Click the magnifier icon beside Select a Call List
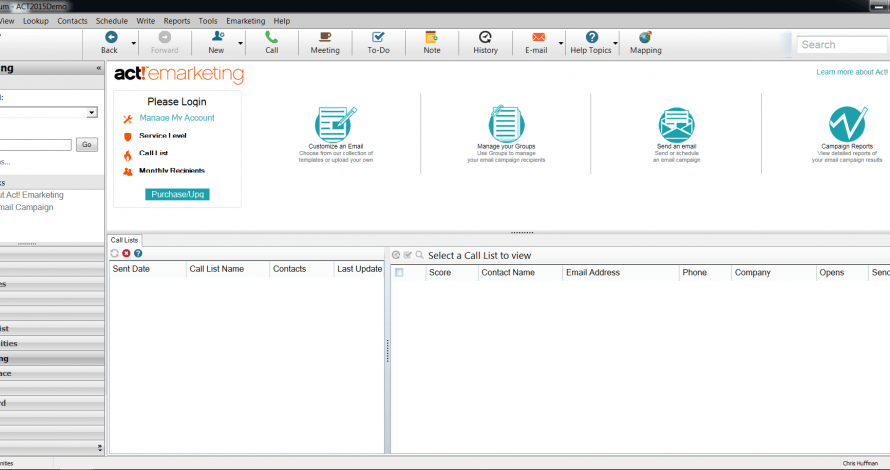This screenshot has width=890, height=470. tap(419, 255)
